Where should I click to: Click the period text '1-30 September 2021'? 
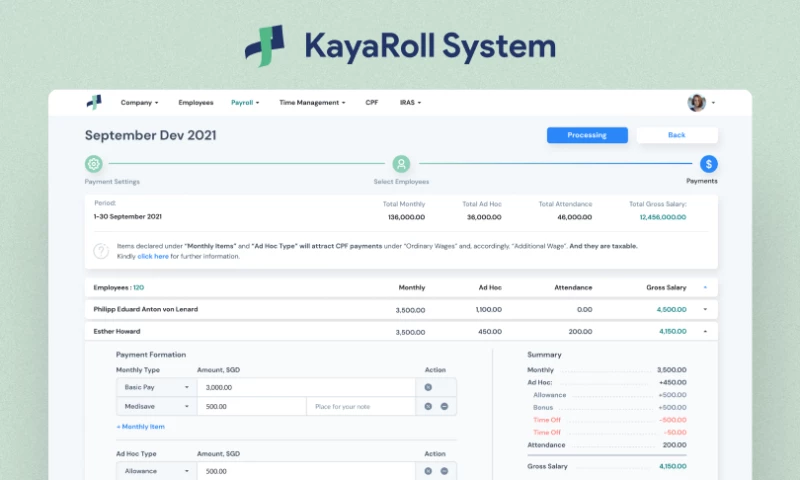pyautogui.click(x=128, y=217)
